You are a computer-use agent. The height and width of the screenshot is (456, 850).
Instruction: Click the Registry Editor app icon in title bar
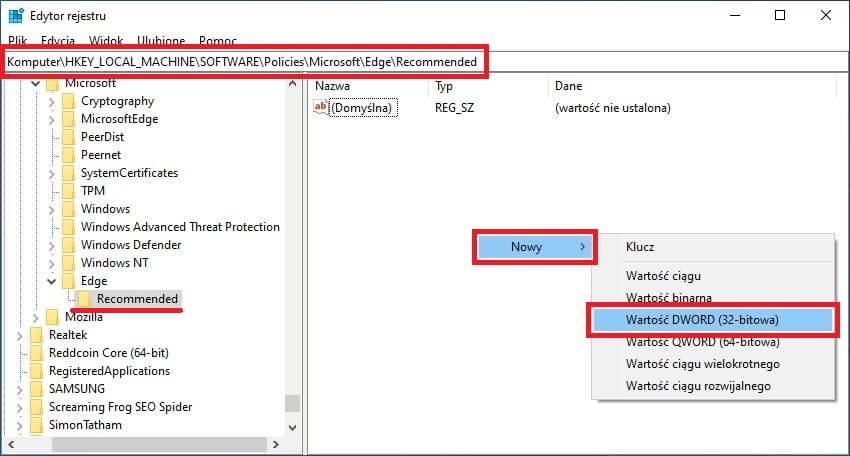point(16,16)
